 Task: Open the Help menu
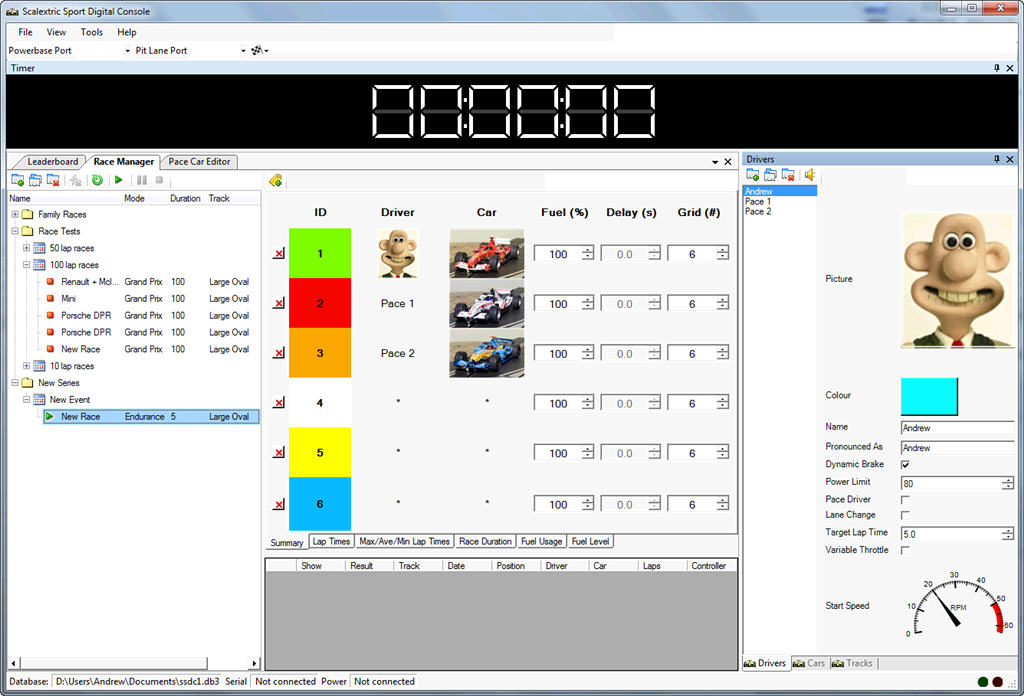coord(127,32)
